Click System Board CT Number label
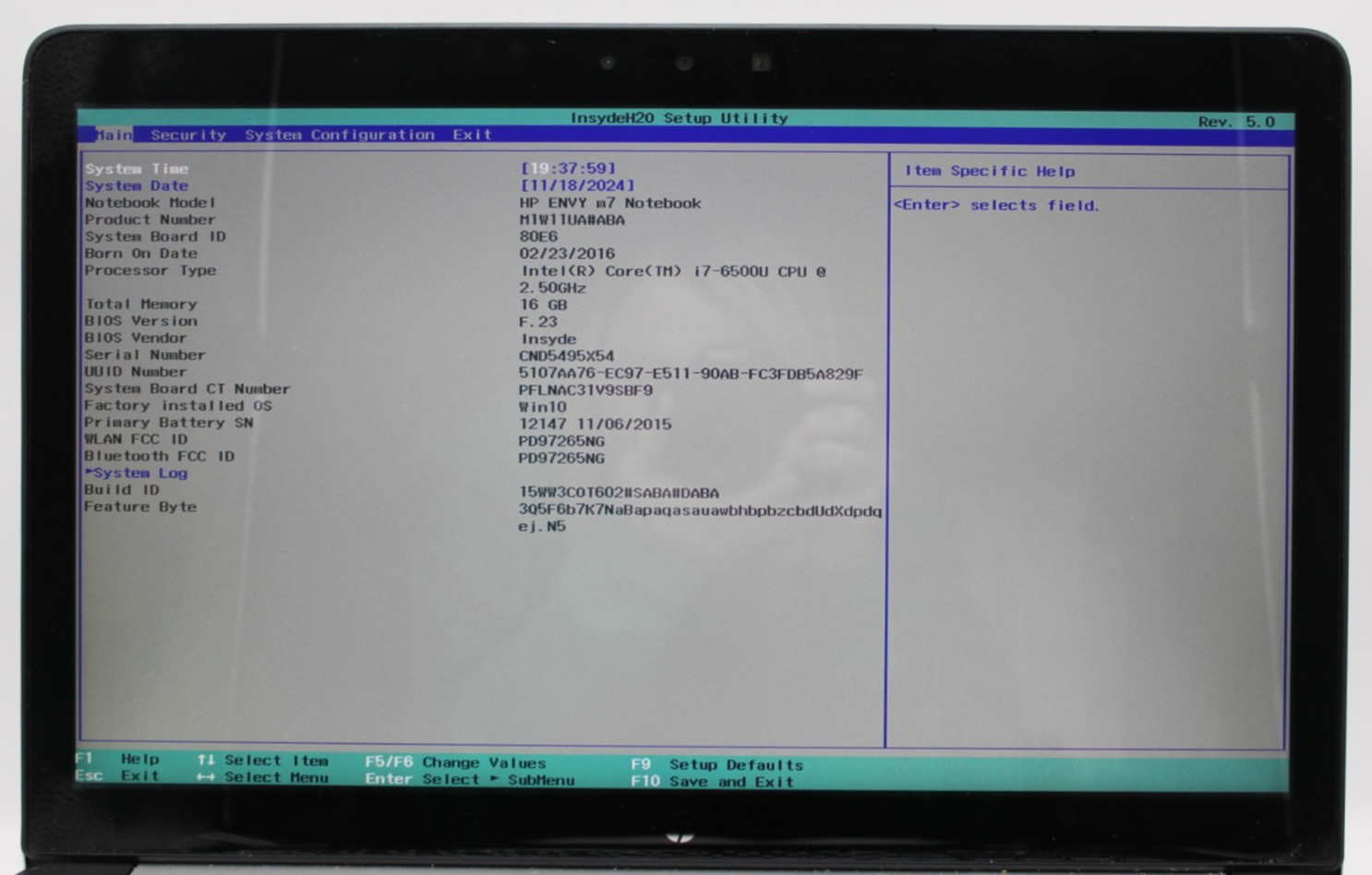This screenshot has width=1372, height=875. pos(187,389)
